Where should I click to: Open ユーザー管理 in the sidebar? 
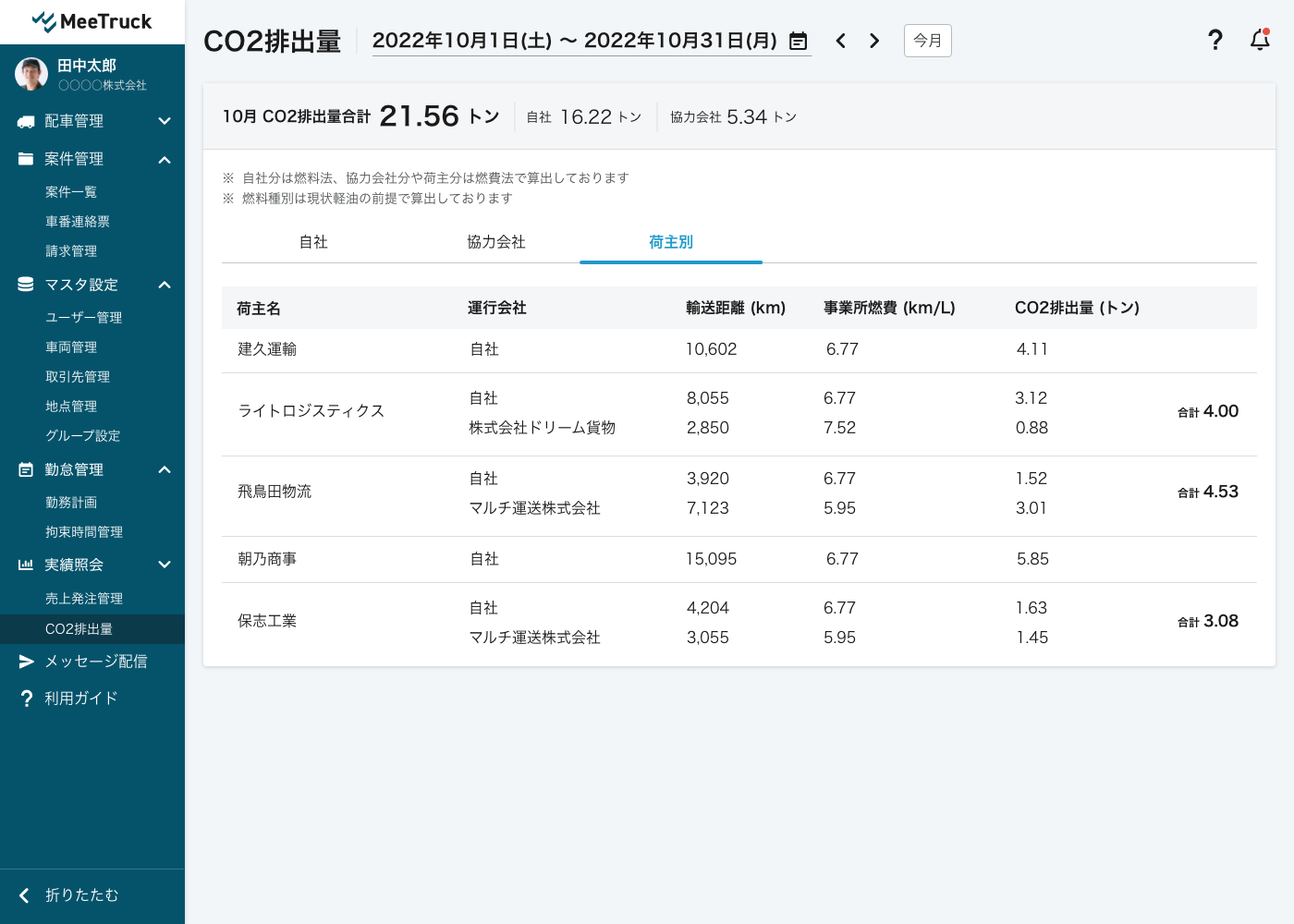(84, 318)
